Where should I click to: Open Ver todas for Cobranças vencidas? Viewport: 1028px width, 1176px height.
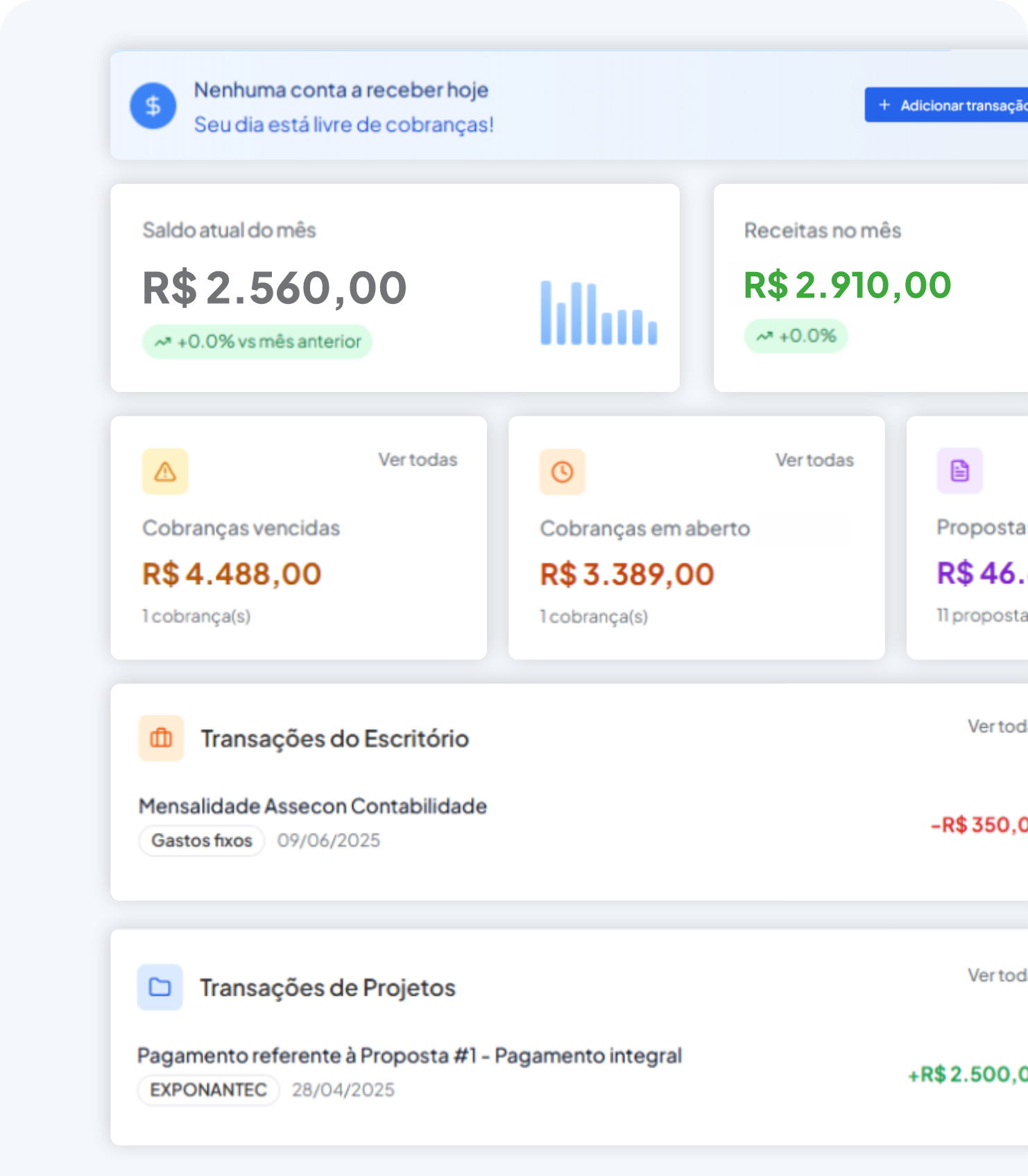tap(418, 459)
